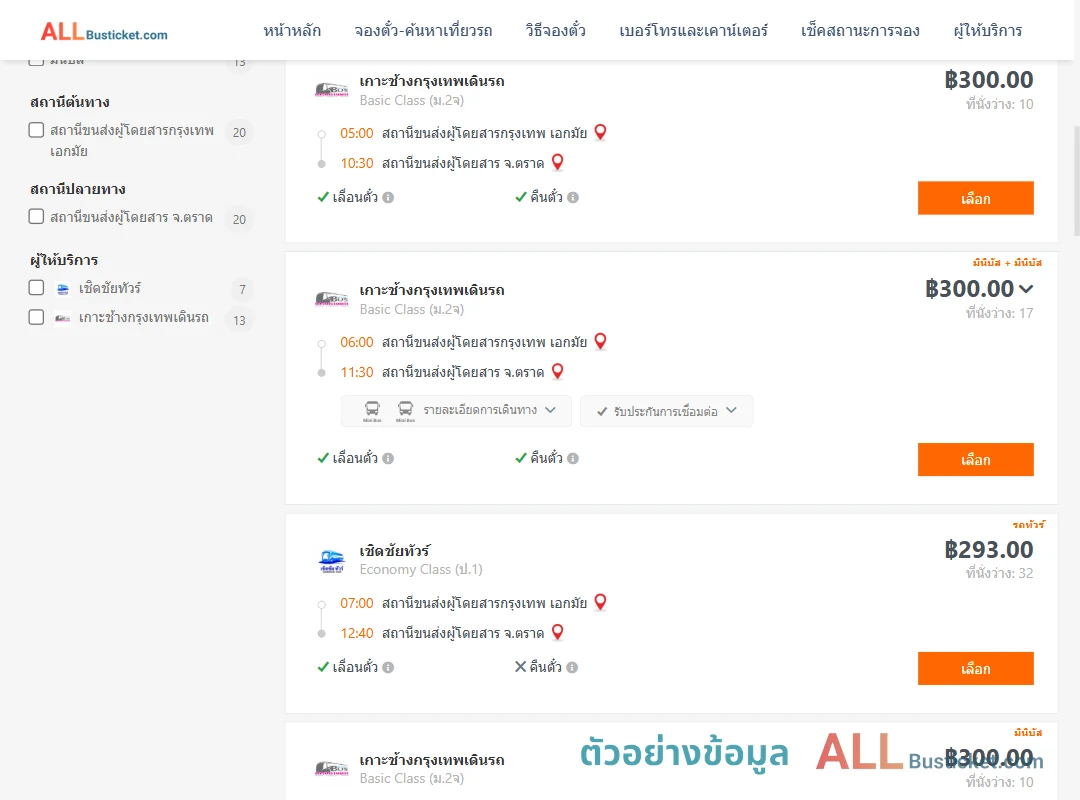The height and width of the screenshot is (800, 1080).
Task: Click เชิดชัยทัวร์ logo on 07:00 trip
Action: coord(331,560)
